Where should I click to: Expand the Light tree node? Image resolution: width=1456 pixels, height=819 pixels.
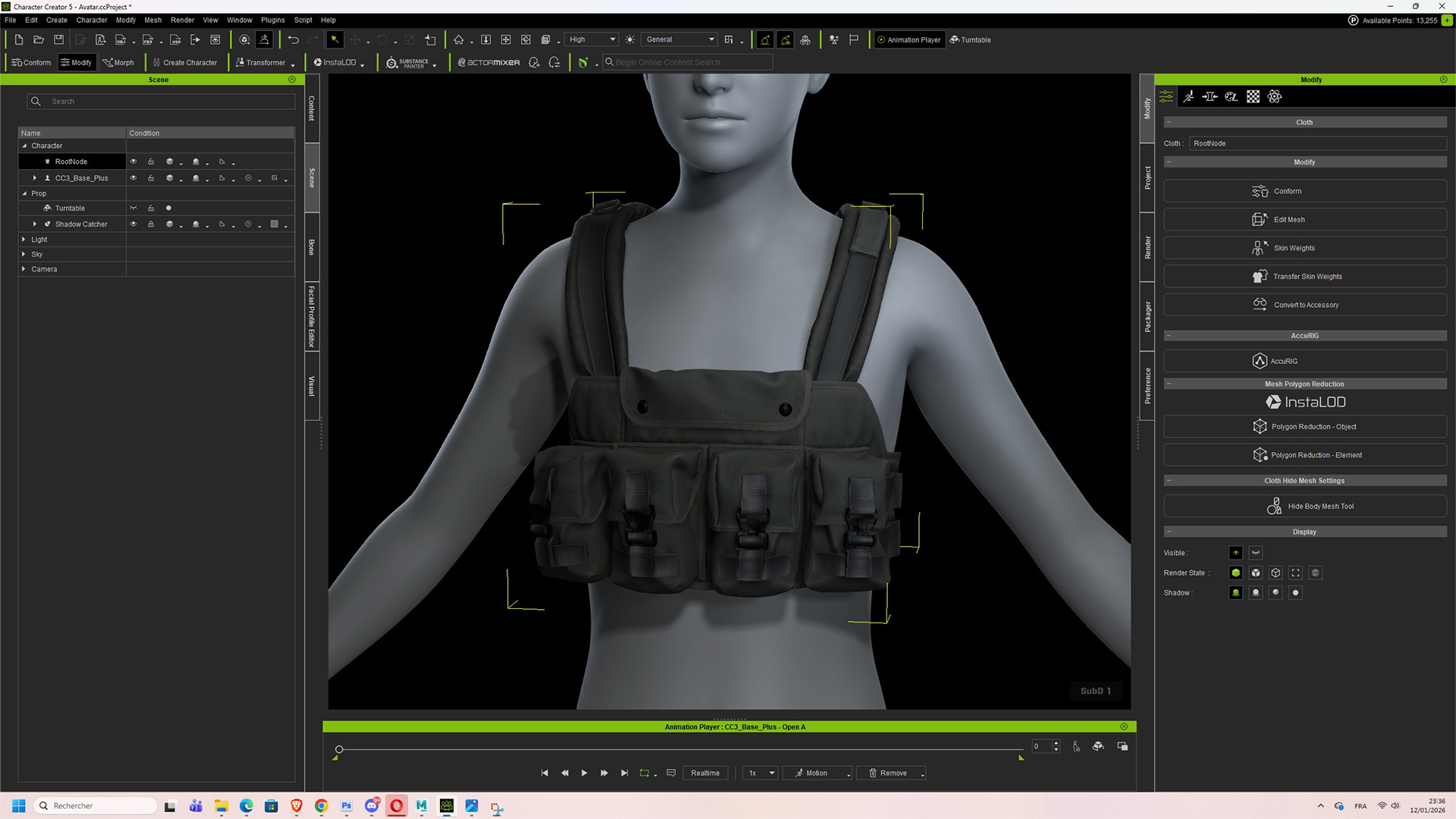pyautogui.click(x=24, y=239)
